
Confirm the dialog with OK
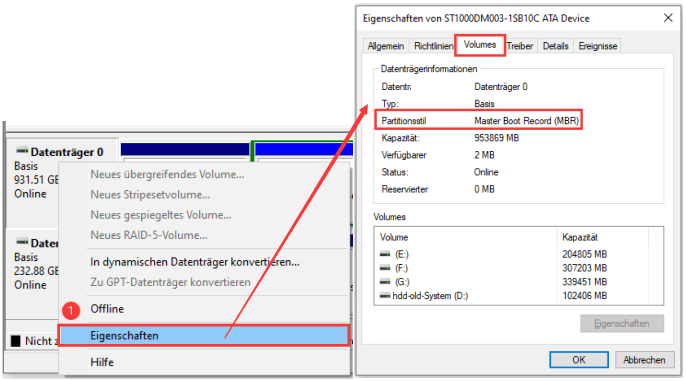579,360
